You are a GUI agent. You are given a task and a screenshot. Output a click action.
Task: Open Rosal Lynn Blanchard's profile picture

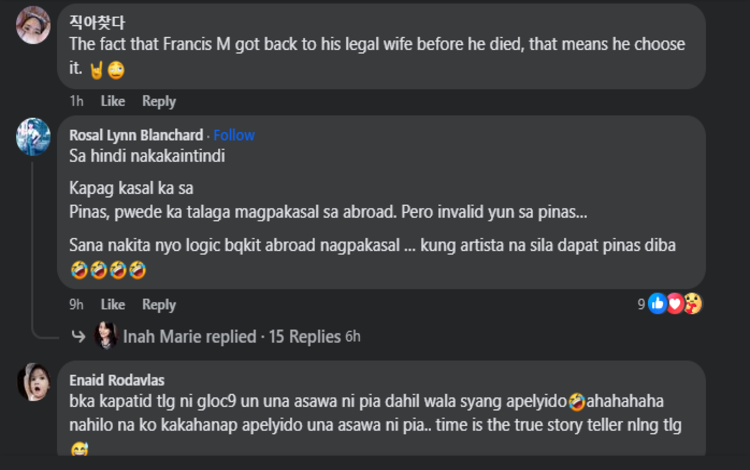(33, 136)
